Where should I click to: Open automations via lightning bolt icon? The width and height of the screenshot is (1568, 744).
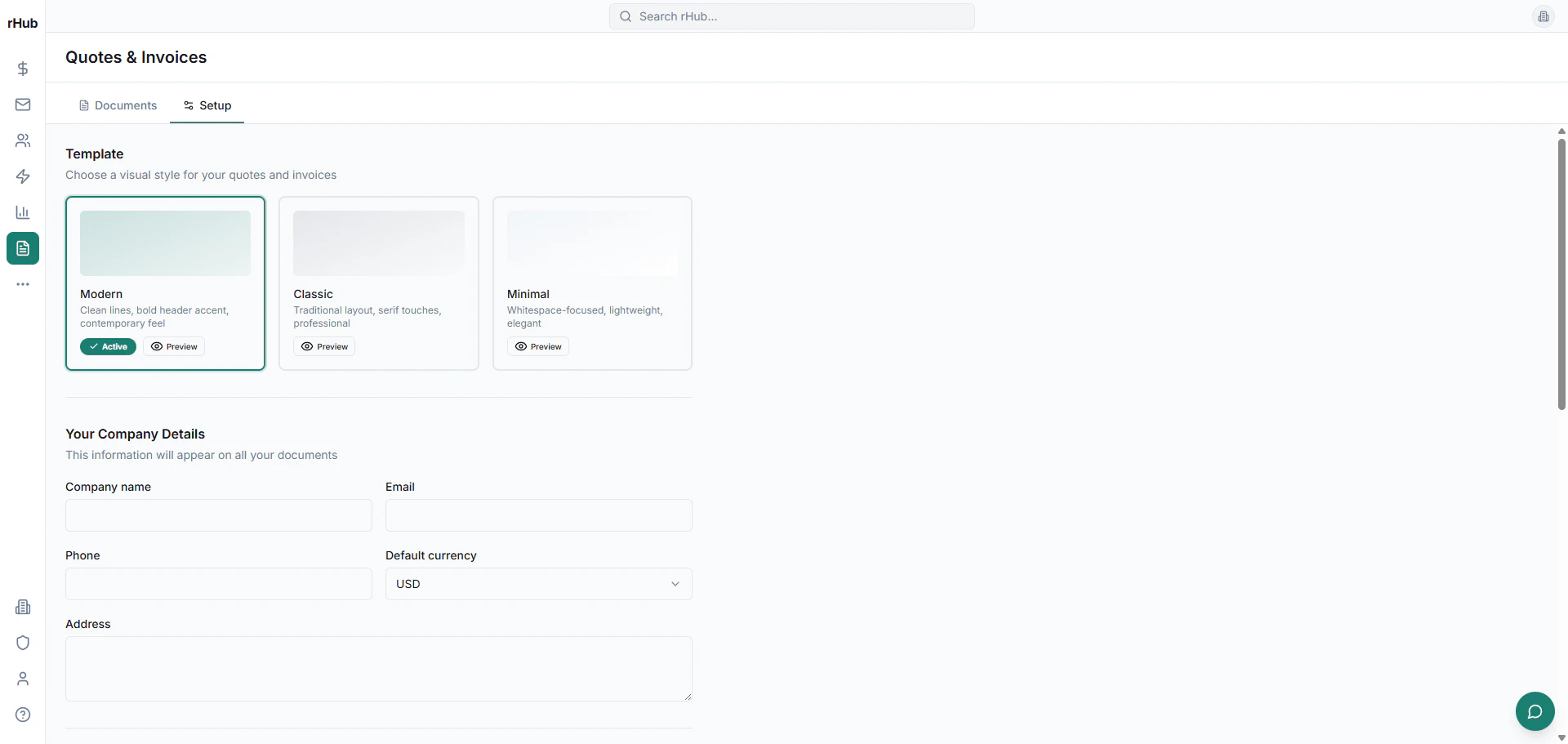(x=22, y=176)
